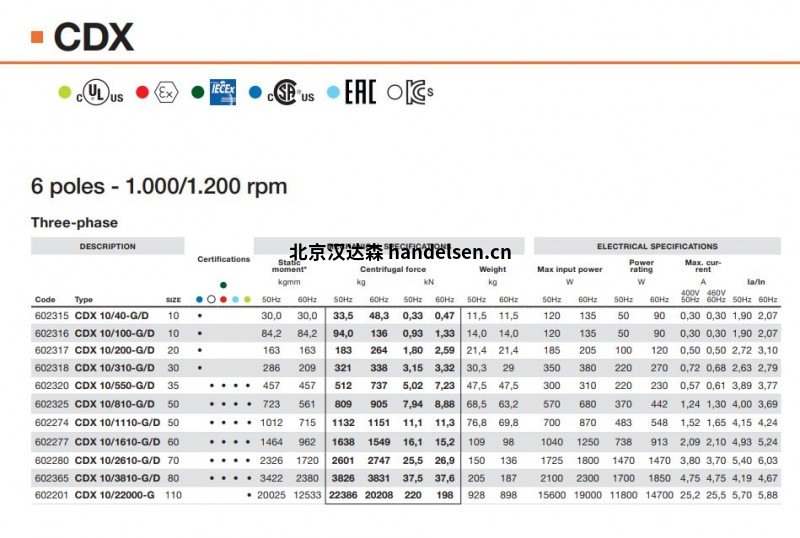Click the '6 poles - 1.000/1.200 rpm' heading
The height and width of the screenshot is (538, 800).
[159, 186]
